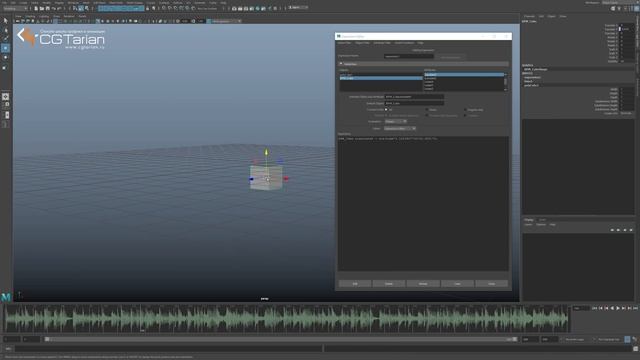Enable select-by-component-type mode icon

pyautogui.click(x=87, y=8)
